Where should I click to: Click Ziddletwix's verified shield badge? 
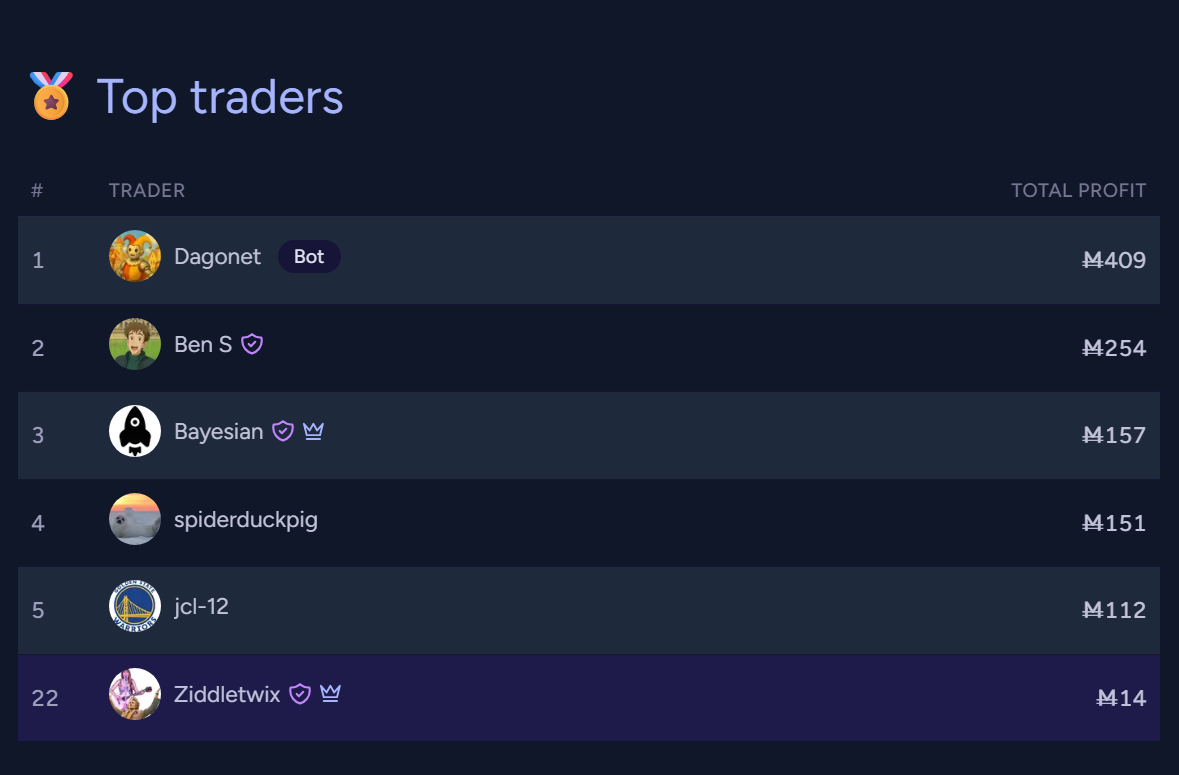300,694
